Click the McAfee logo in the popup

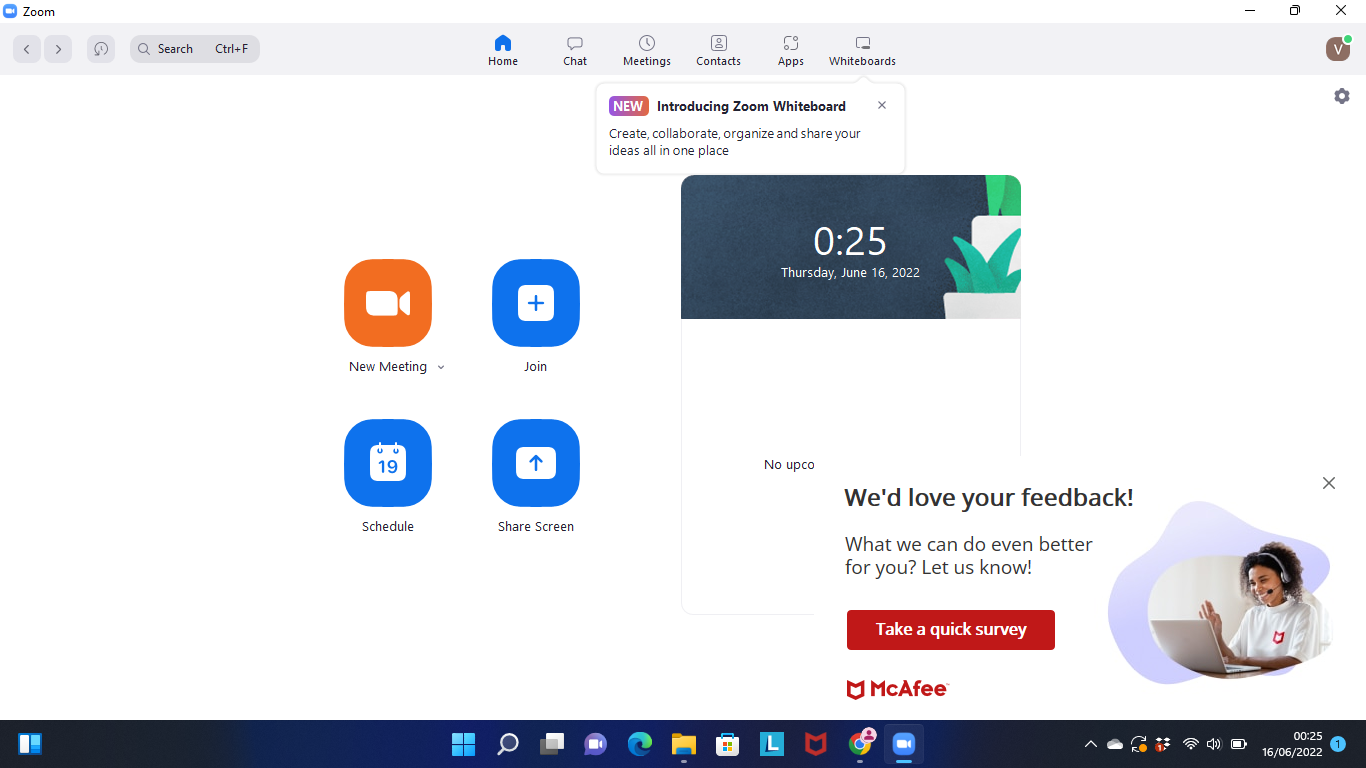[x=897, y=689]
